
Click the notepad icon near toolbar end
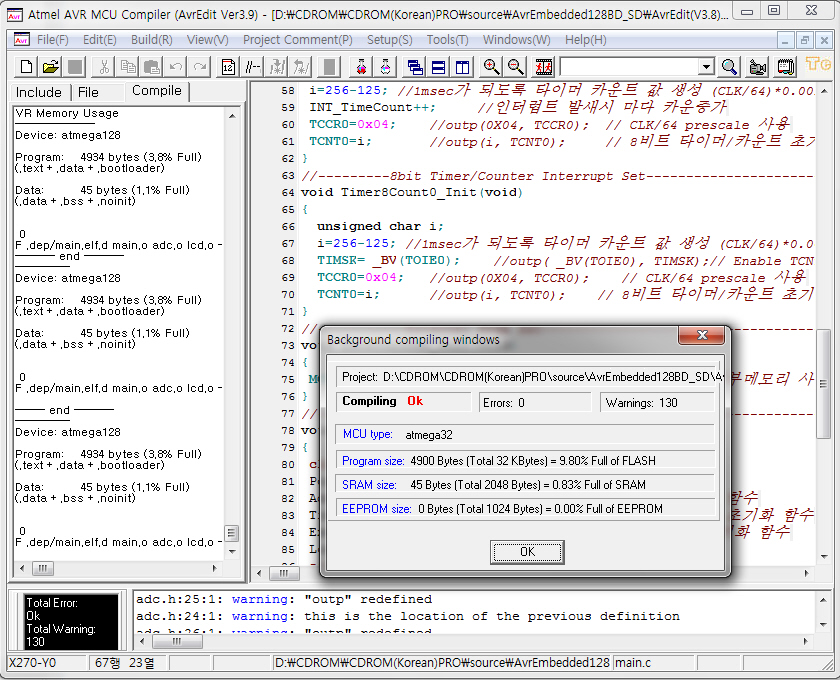(786, 67)
